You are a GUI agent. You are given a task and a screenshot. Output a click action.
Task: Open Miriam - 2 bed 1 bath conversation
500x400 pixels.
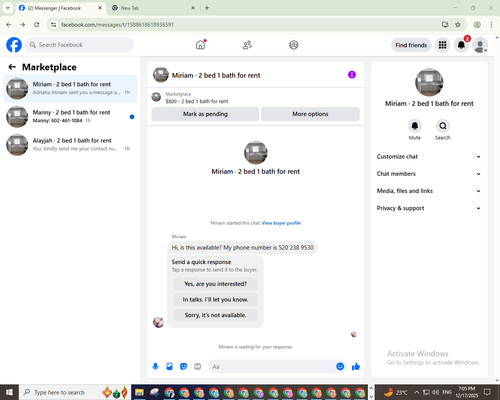tap(70, 89)
